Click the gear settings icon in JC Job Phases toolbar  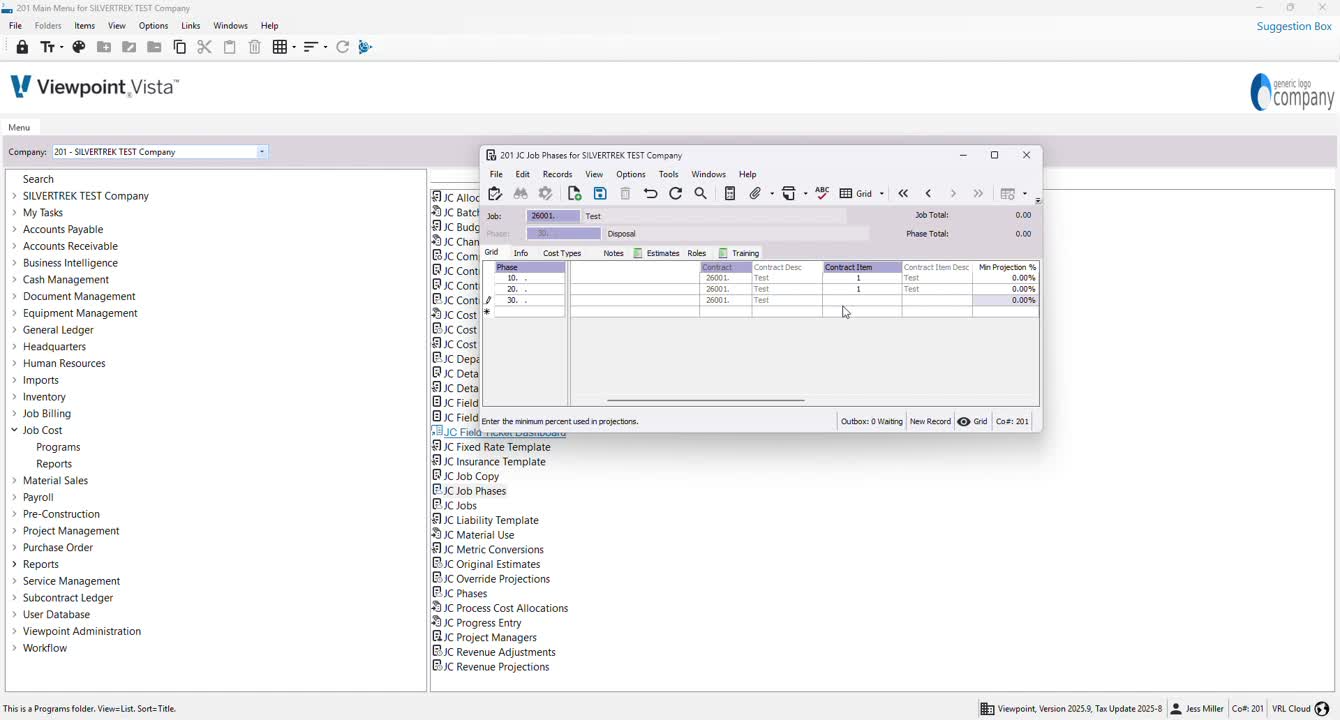pyautogui.click(x=546, y=194)
